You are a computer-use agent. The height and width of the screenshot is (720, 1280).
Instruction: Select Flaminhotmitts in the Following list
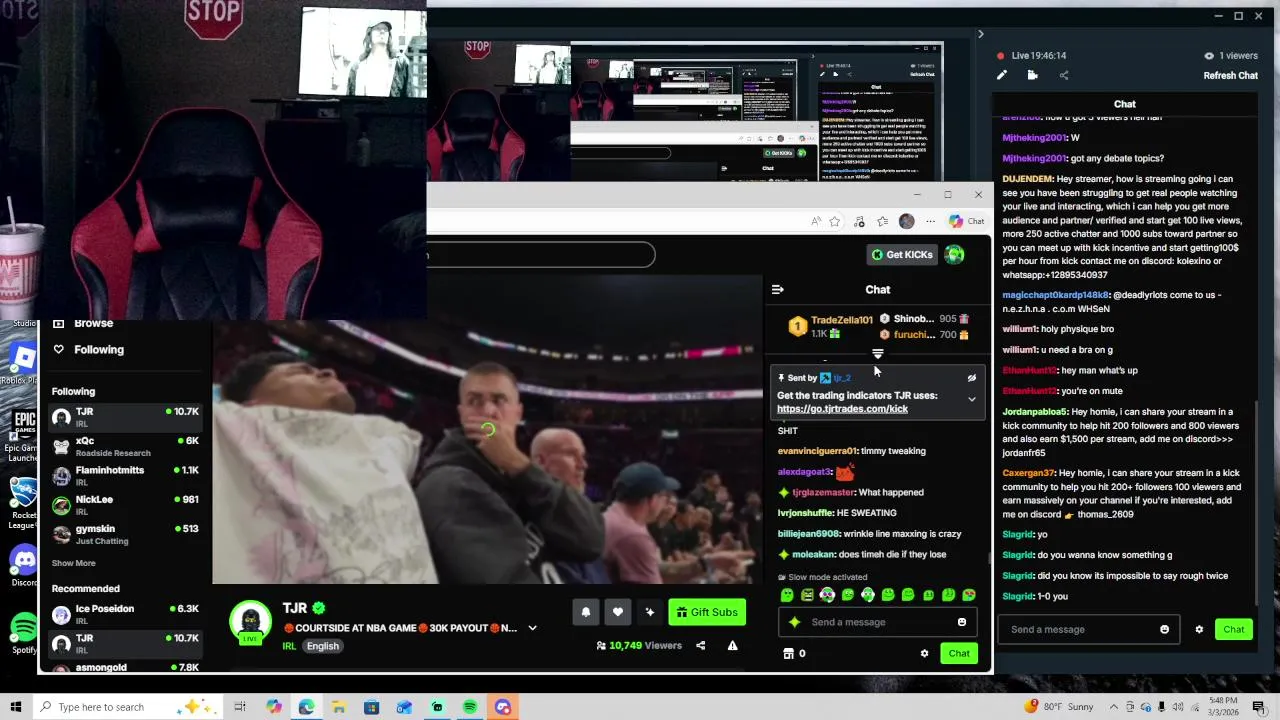point(126,475)
